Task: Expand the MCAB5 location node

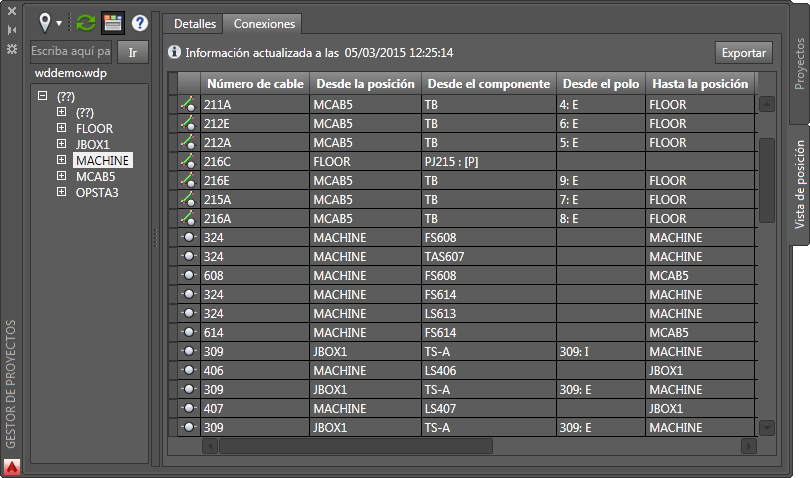Action: click(62, 176)
